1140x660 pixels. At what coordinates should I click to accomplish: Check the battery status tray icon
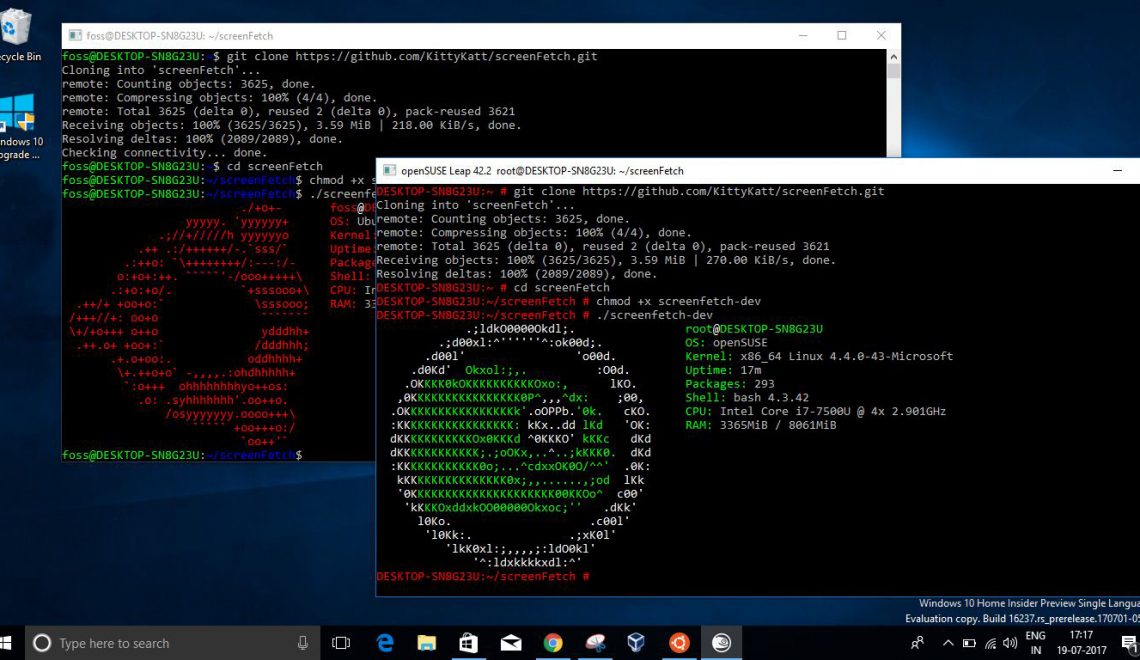969,643
